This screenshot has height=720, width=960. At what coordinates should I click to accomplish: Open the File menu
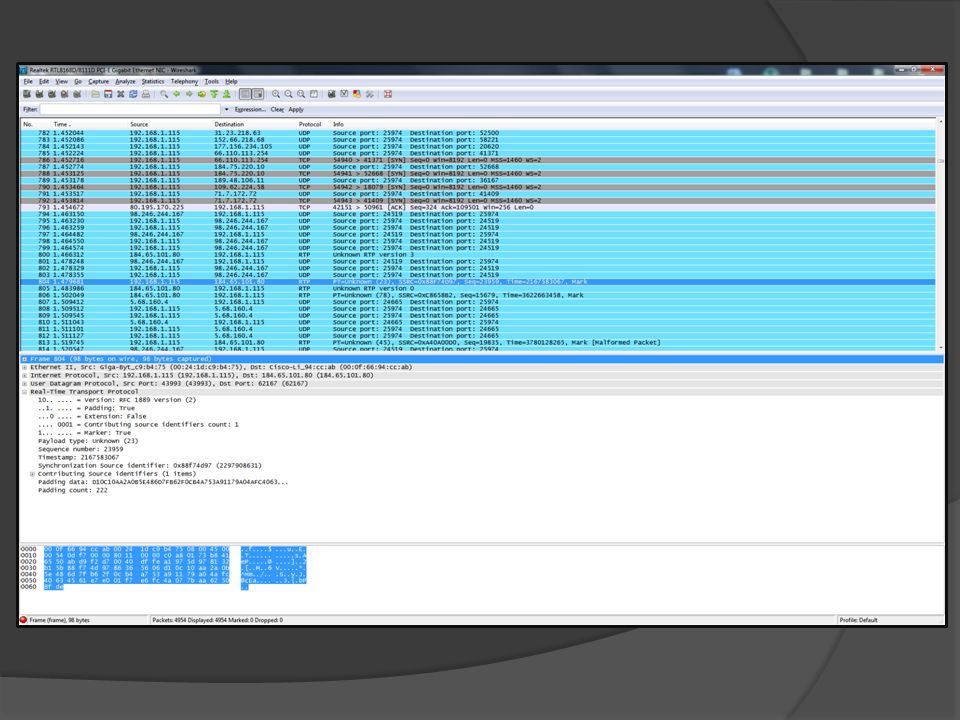pos(28,81)
